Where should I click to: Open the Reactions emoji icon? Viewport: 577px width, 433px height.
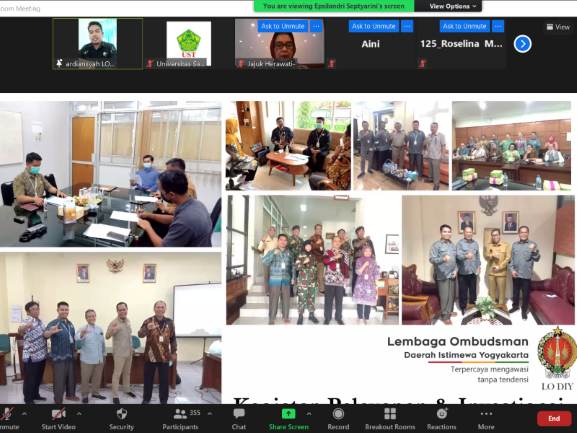[442, 414]
